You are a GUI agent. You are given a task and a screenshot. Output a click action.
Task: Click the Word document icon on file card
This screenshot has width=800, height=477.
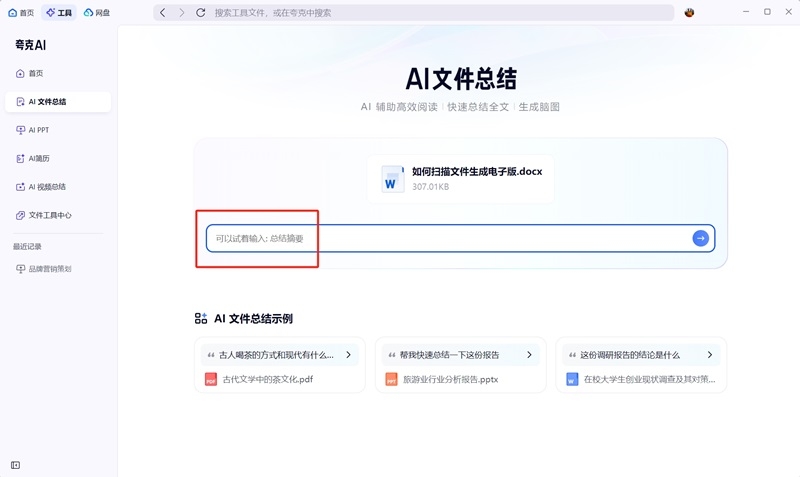[392, 179]
